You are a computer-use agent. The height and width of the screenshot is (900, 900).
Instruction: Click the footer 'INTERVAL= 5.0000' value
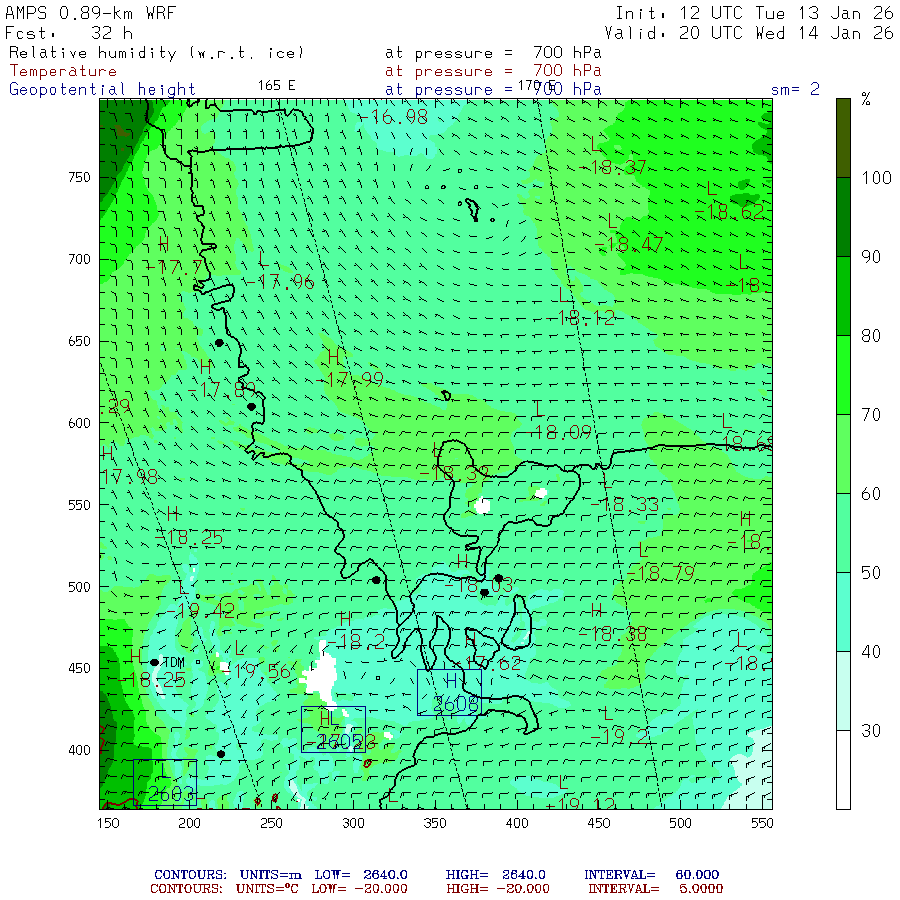point(655,889)
